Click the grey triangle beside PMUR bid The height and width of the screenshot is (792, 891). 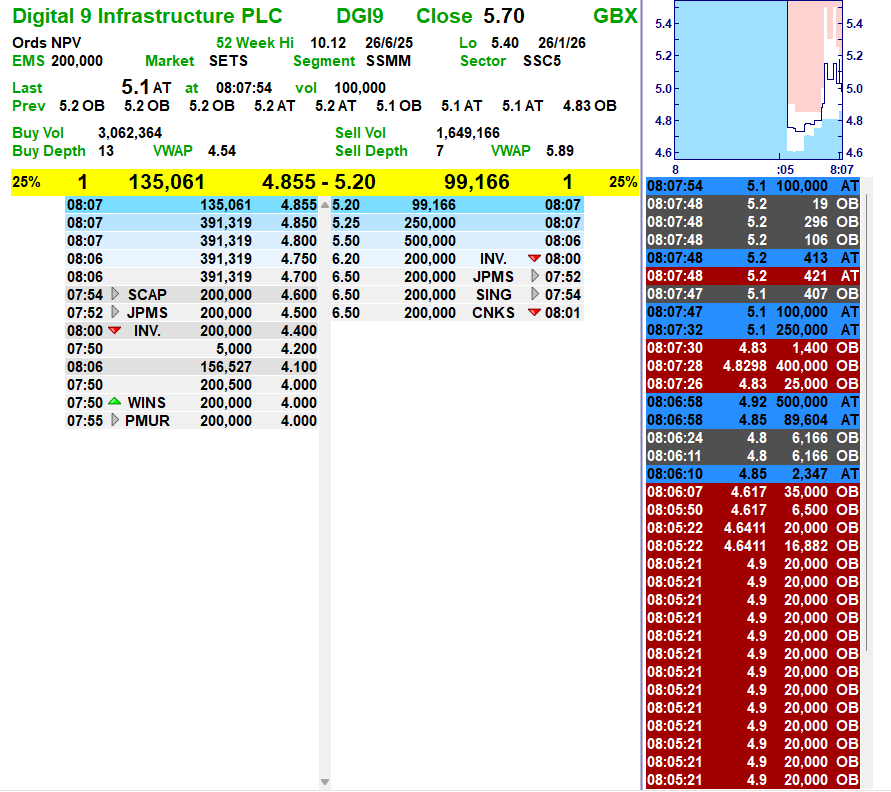(115, 421)
